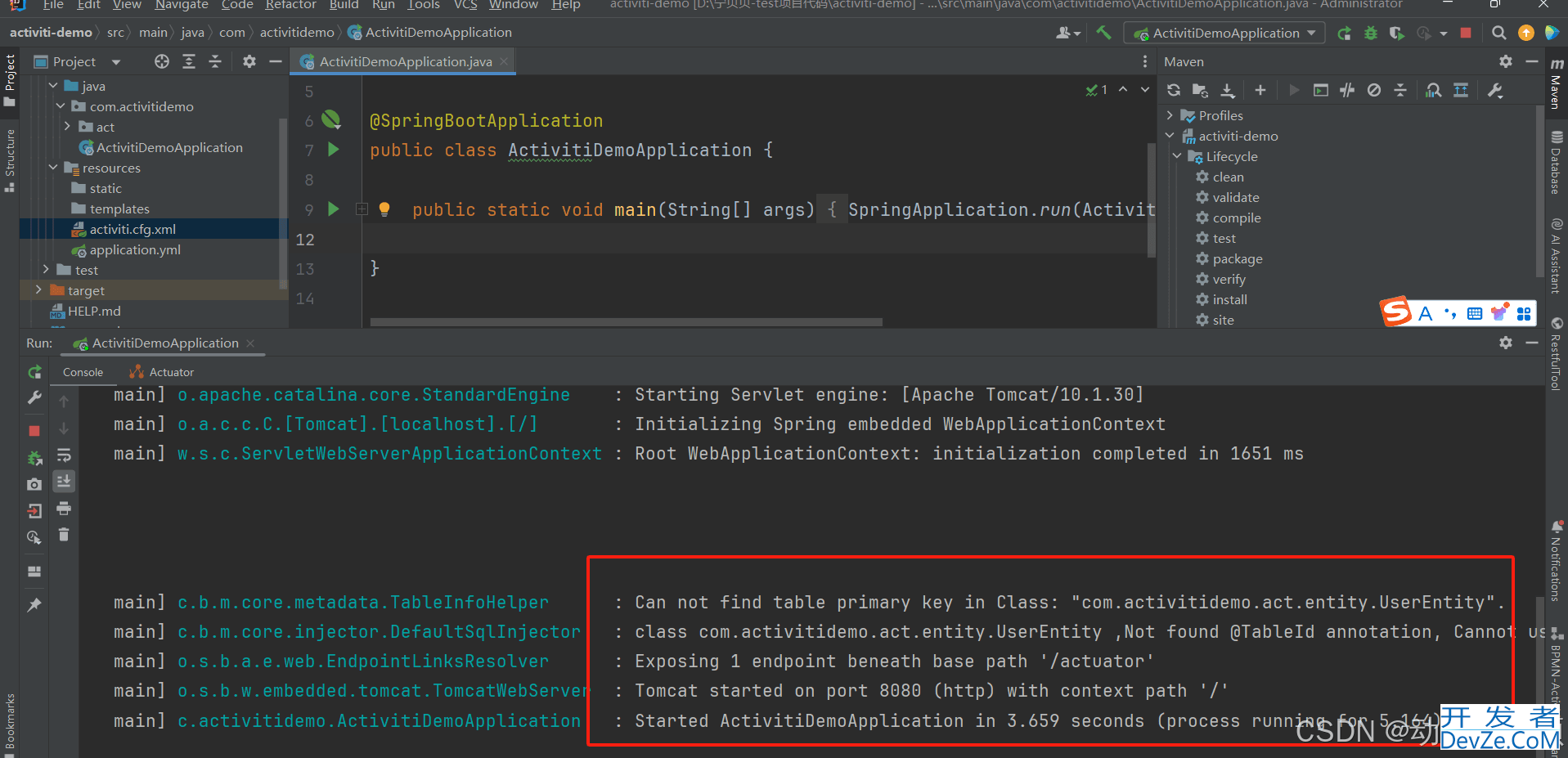Click the orange IDE update arrow icon
The width and height of the screenshot is (1568, 758).
[x=1525, y=34]
